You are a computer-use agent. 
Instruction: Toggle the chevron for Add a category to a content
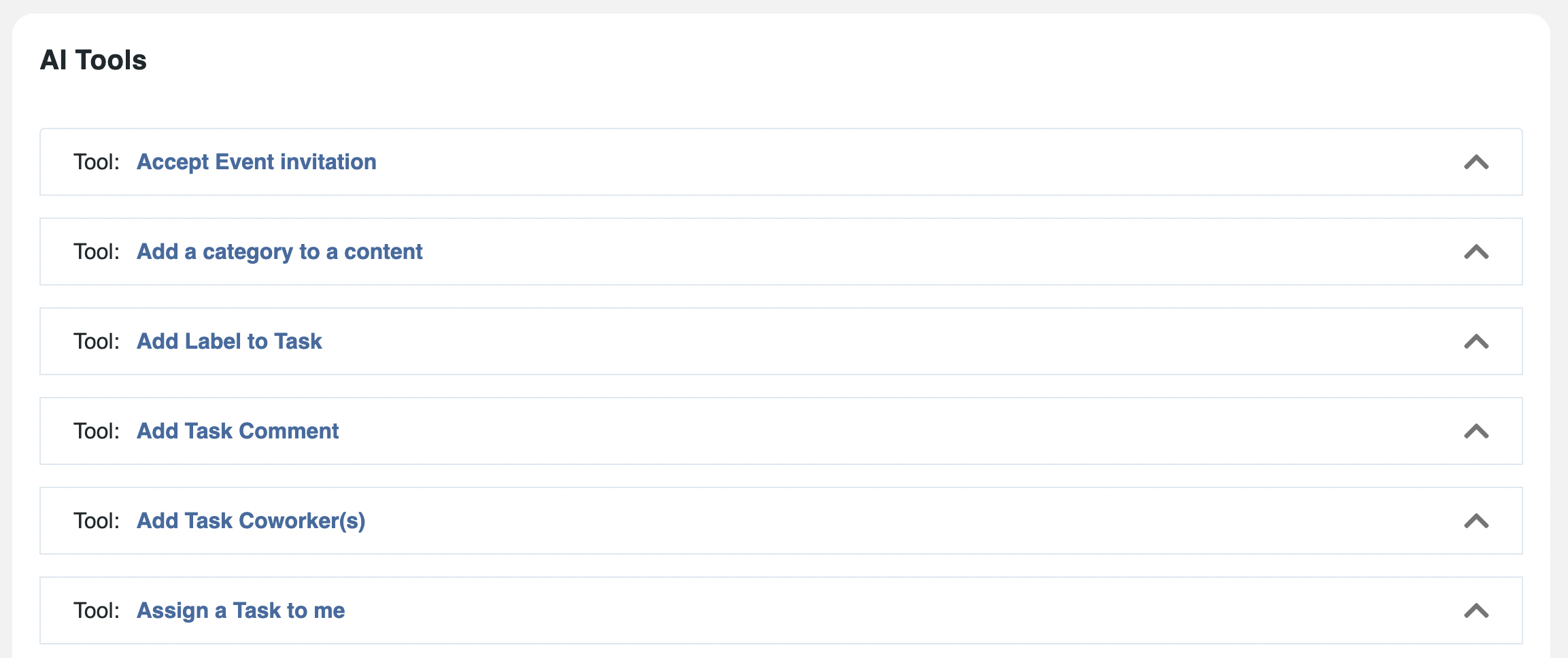click(1476, 252)
